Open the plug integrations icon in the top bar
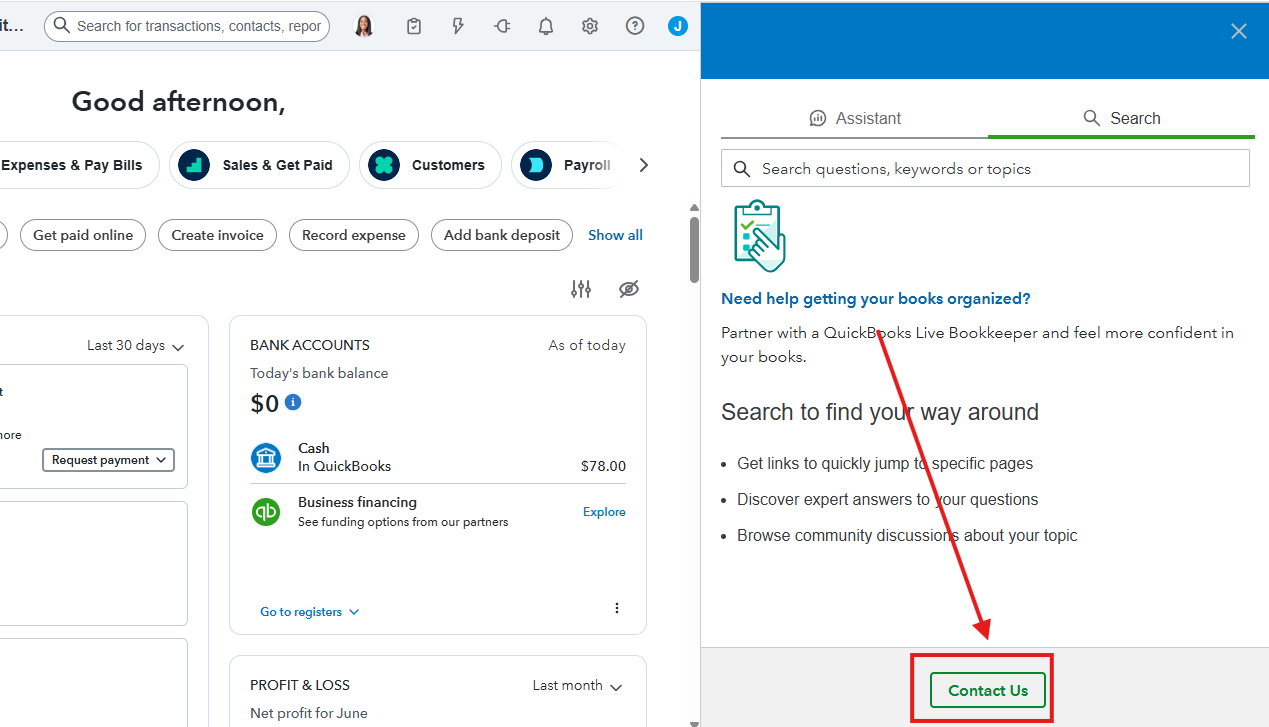The height and width of the screenshot is (727, 1269). pyautogui.click(x=502, y=26)
